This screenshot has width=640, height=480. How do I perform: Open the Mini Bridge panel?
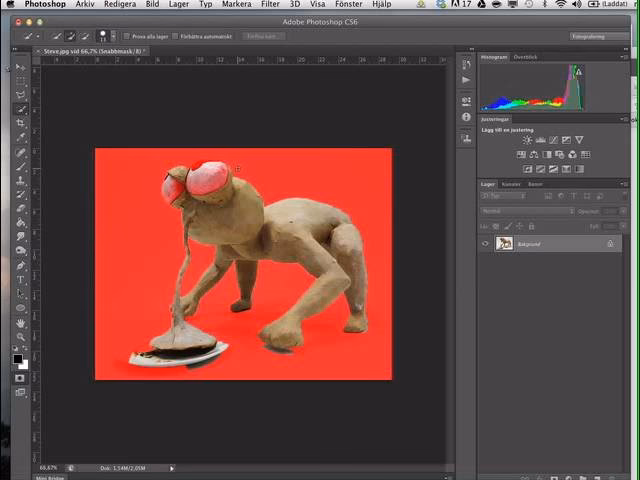50,477
